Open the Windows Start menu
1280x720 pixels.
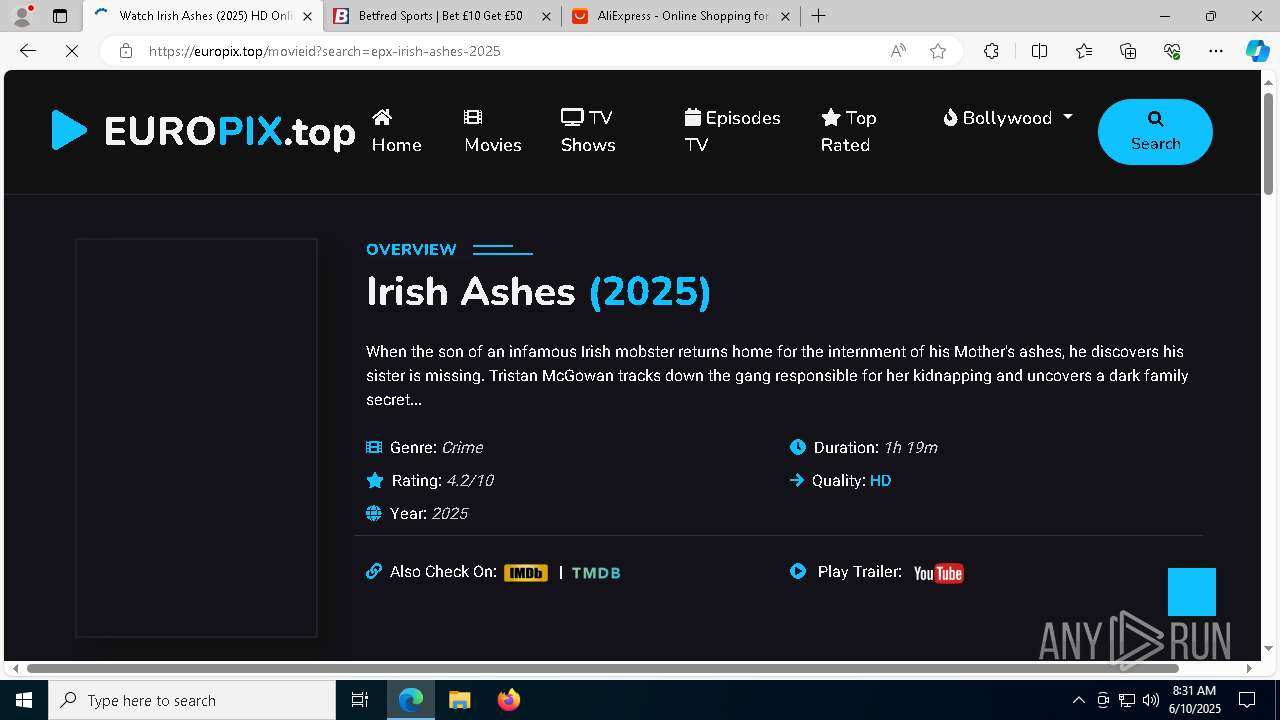(x=24, y=700)
